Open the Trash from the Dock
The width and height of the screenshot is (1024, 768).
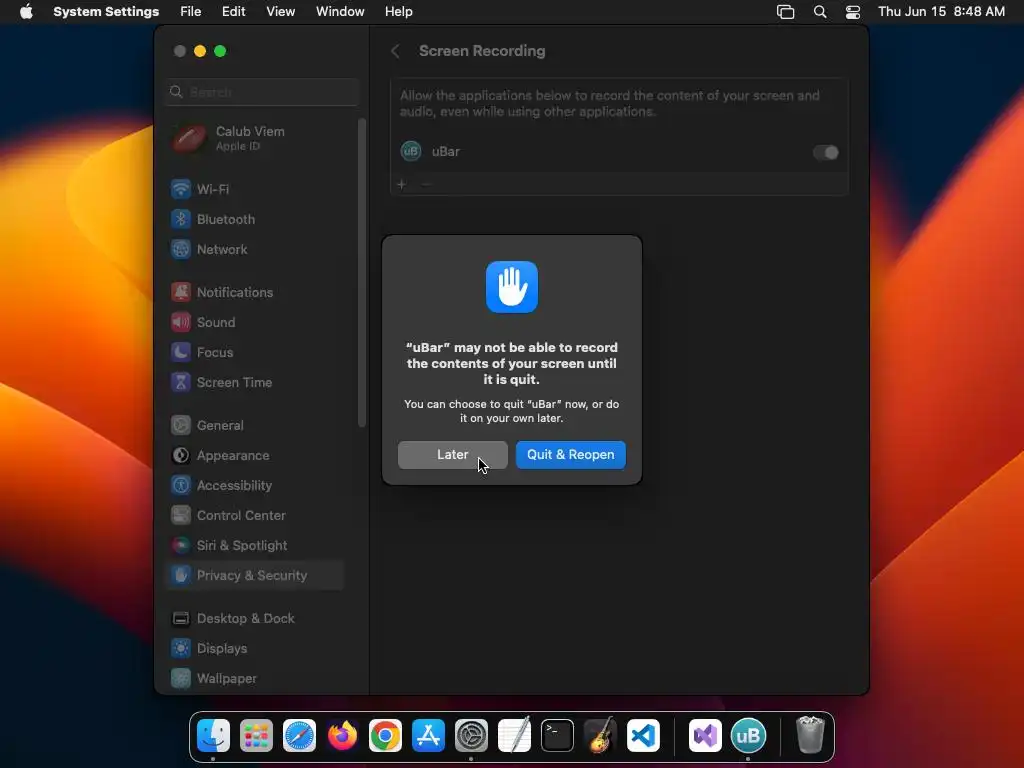tap(810, 735)
